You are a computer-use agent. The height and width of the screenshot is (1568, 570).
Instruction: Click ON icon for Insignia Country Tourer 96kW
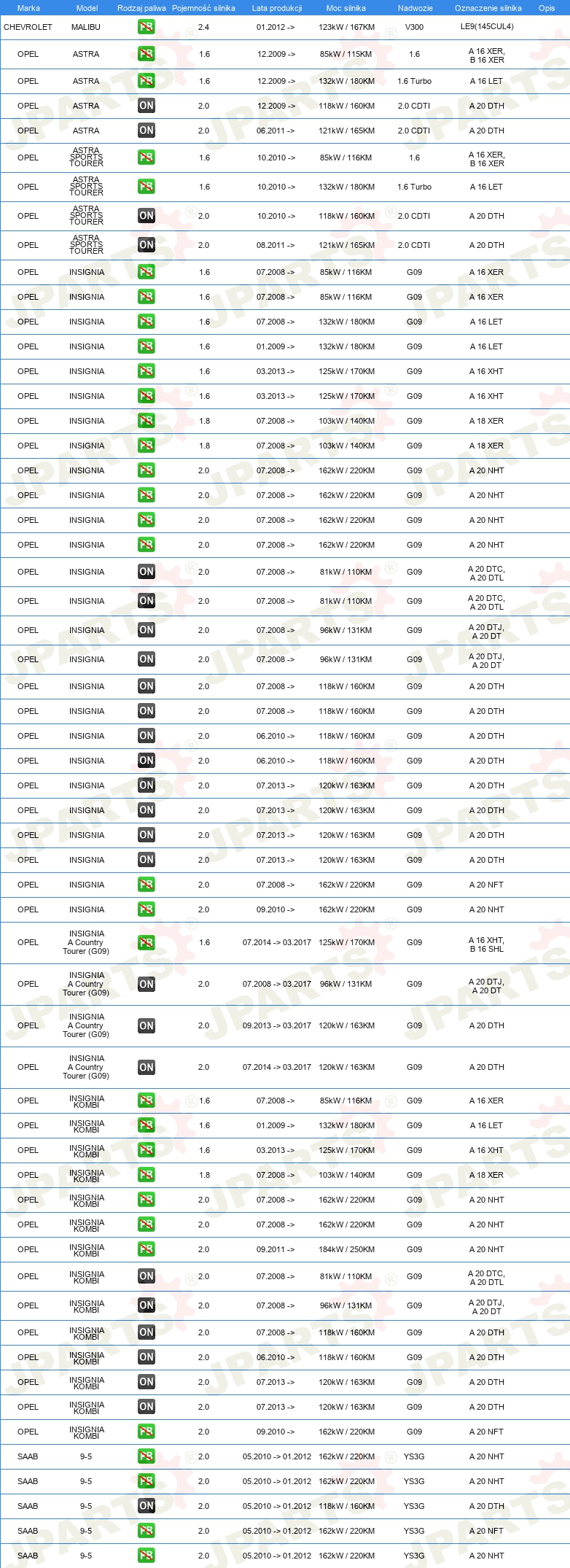pos(146,984)
